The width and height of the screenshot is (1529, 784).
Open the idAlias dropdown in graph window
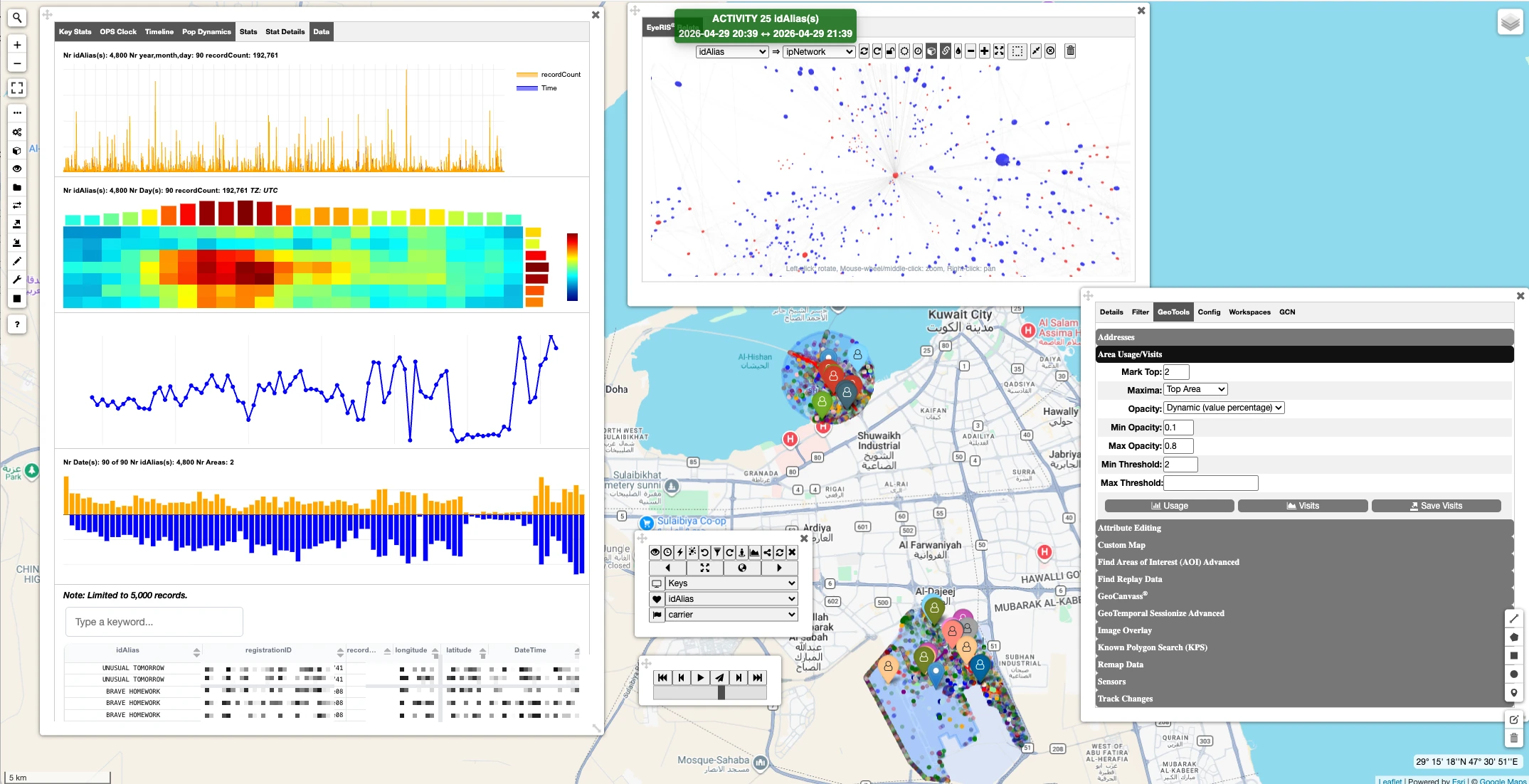click(732, 52)
